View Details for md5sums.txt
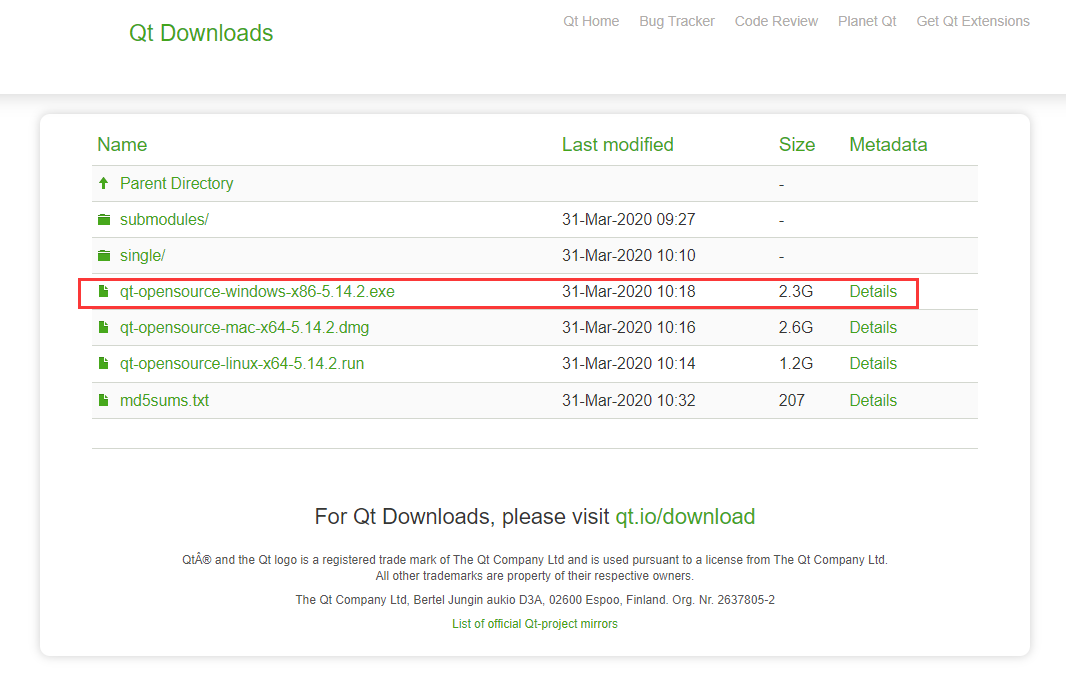The height and width of the screenshot is (675, 1066). pyautogui.click(x=873, y=400)
